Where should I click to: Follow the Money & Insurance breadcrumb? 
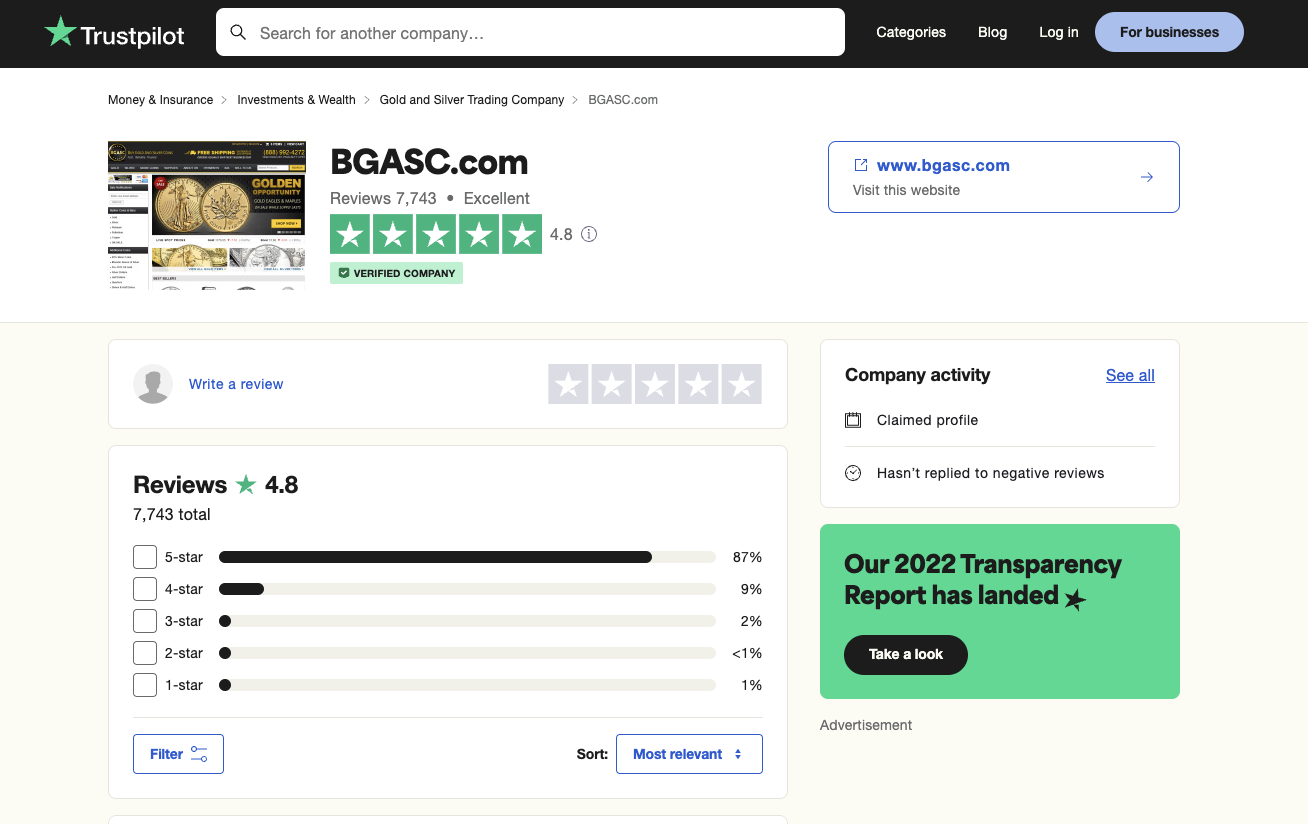[160, 100]
